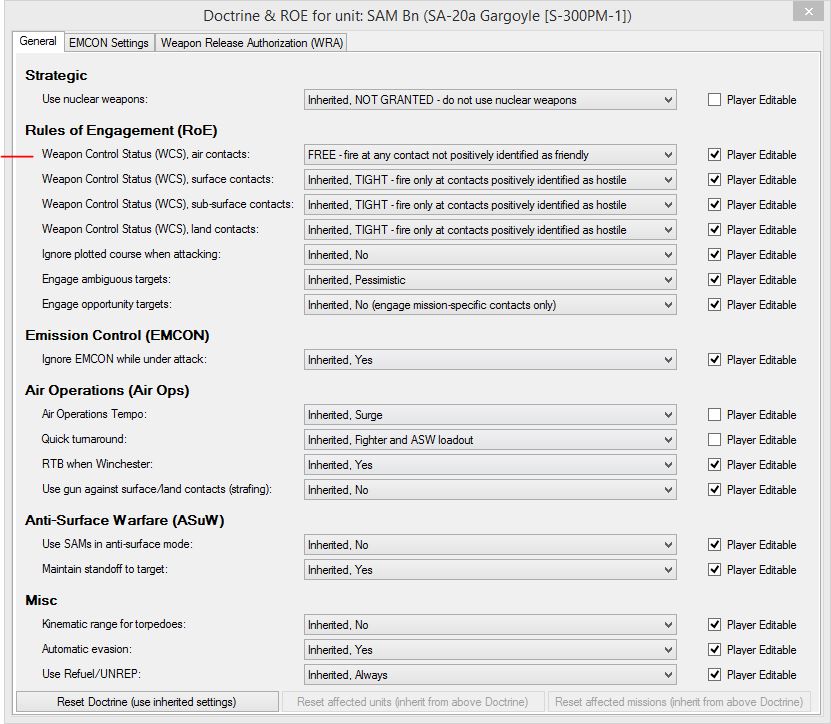Expand Engage ambiguous targets dropdown
831x724 pixels.
[x=490, y=280]
